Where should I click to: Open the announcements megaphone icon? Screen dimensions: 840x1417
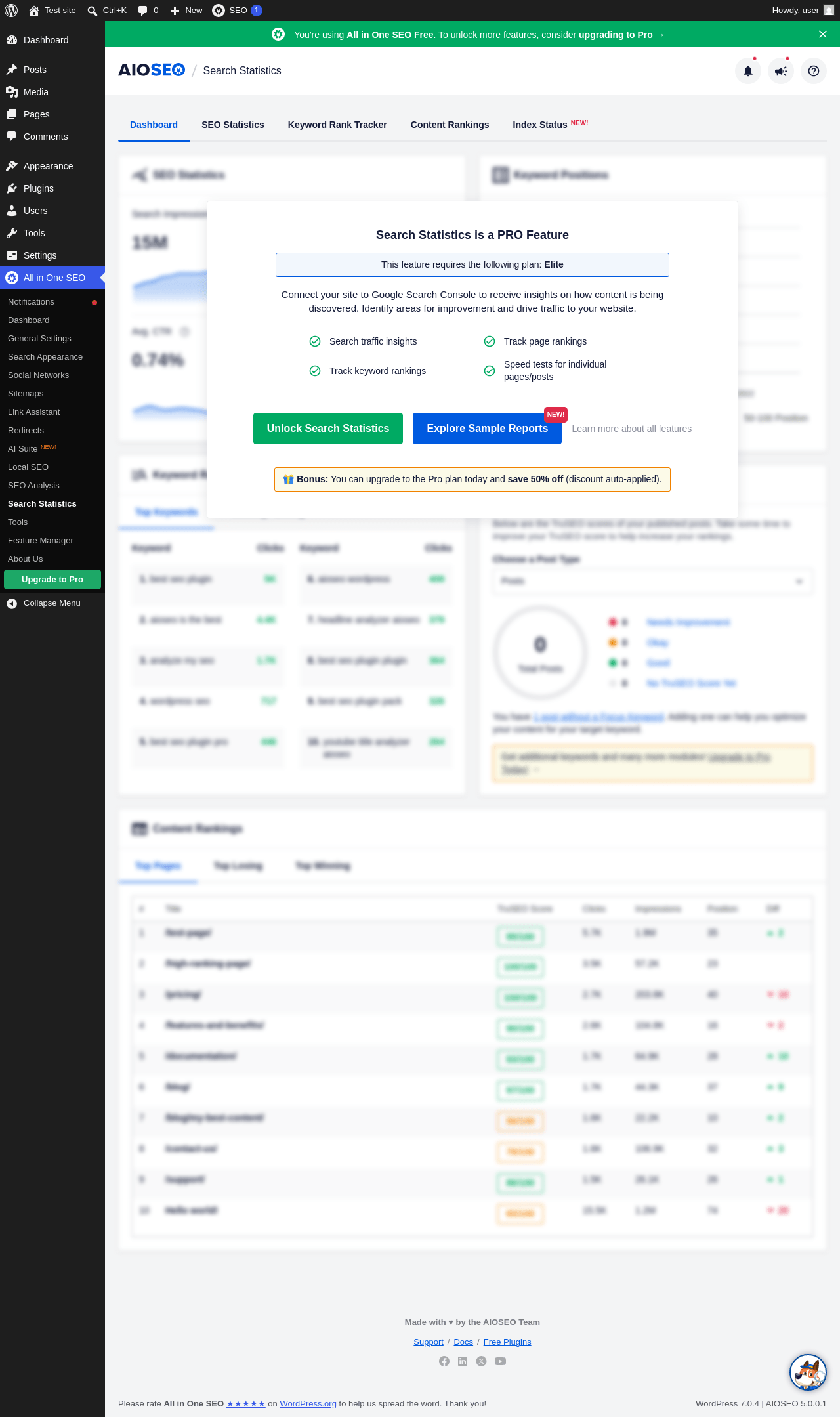781,71
